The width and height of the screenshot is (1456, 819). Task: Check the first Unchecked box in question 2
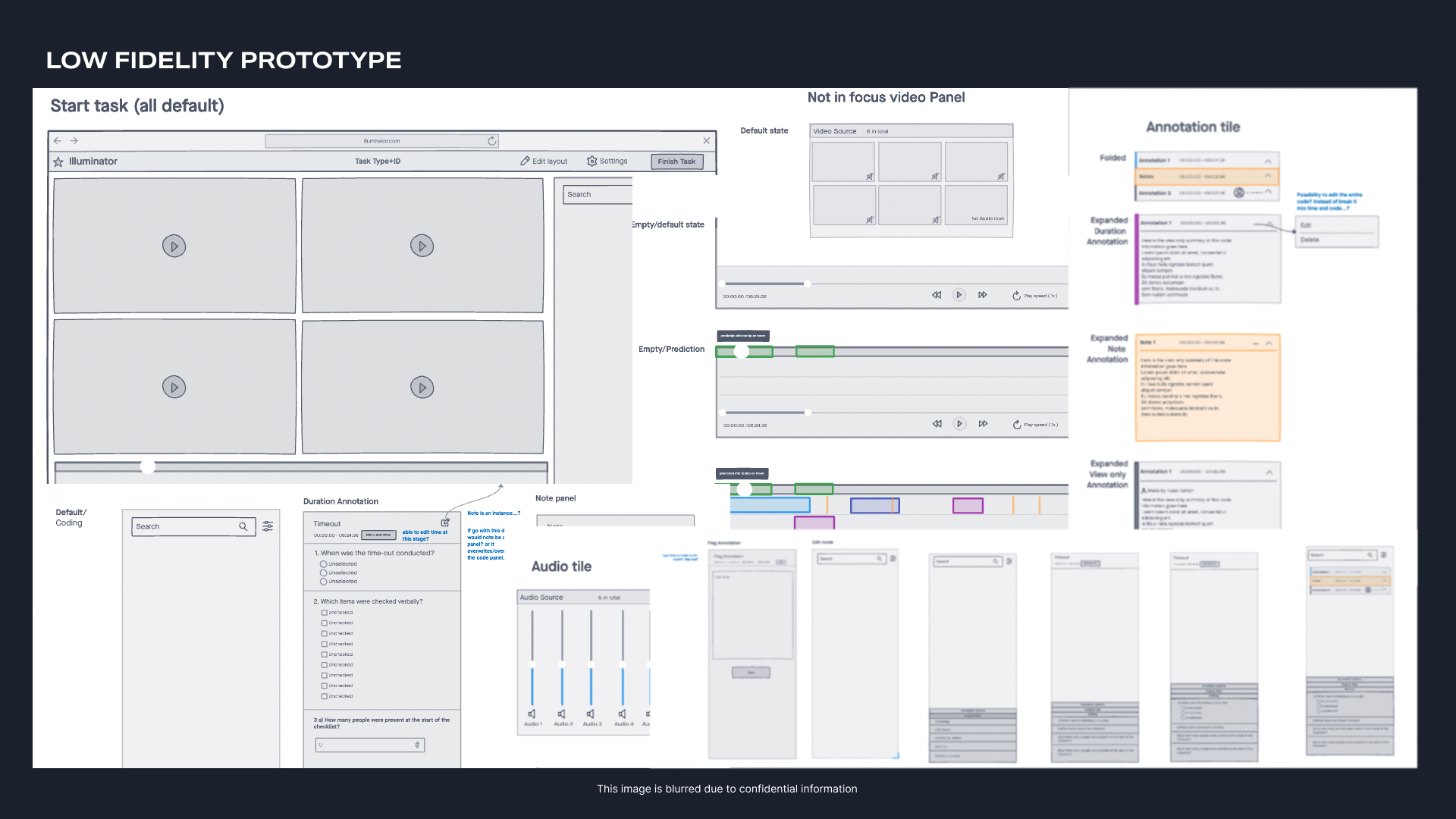(x=325, y=613)
